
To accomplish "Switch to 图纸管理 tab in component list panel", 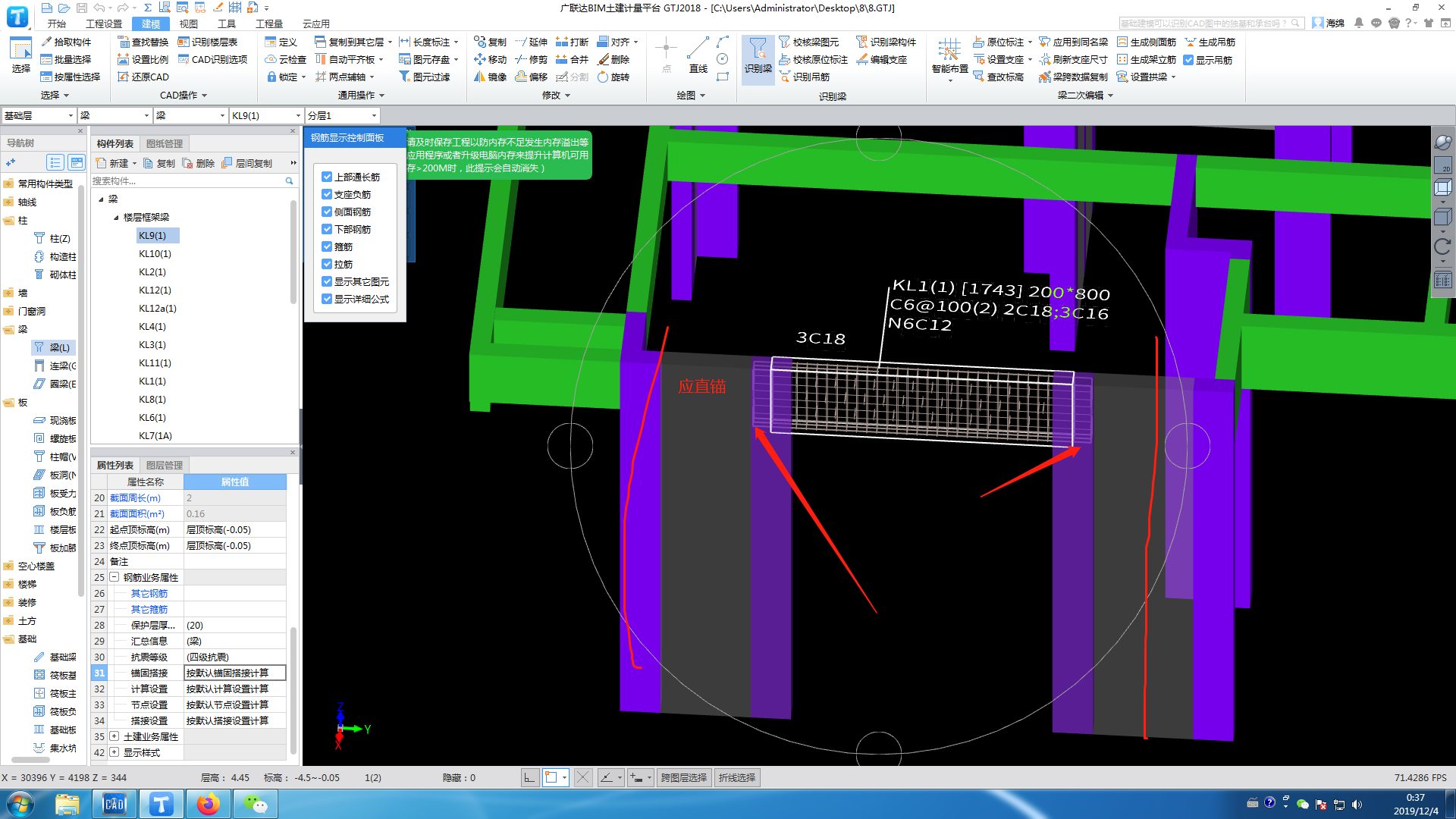I will coord(165,143).
